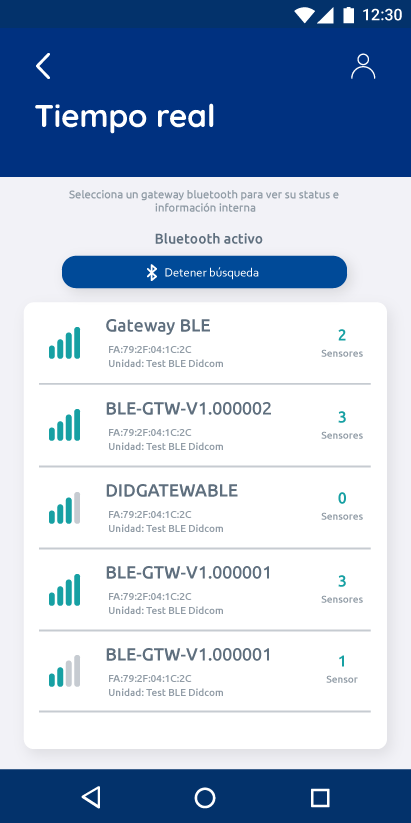Tap the back arrow in the header
Image resolution: width=411 pixels, height=823 pixels.
click(43, 67)
